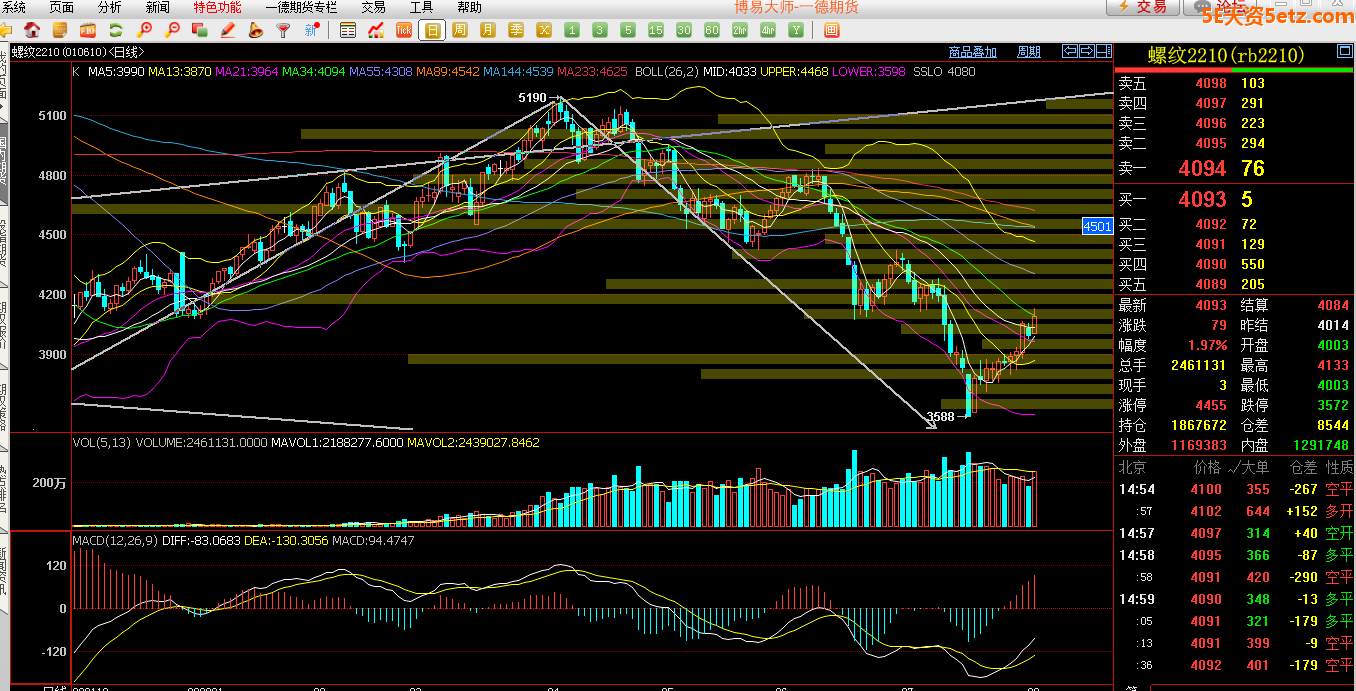Open the 分析 menu
This screenshot has width=1356, height=691.
click(110, 7)
